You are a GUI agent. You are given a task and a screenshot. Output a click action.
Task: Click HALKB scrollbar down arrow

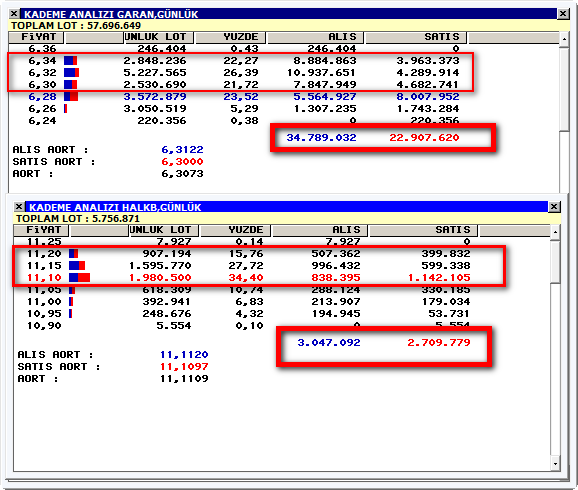555,463
